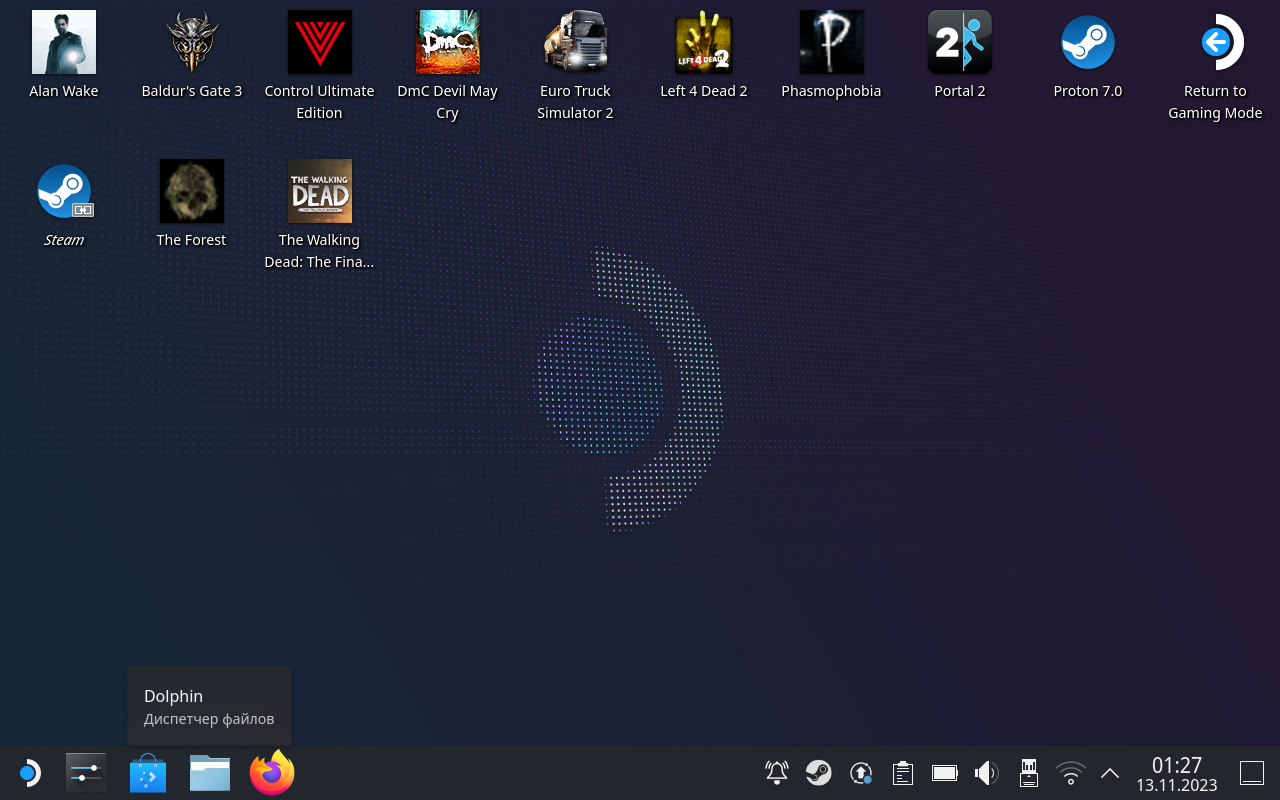Open the notifications bell in the system tray
The height and width of the screenshot is (800, 1280).
coord(777,772)
